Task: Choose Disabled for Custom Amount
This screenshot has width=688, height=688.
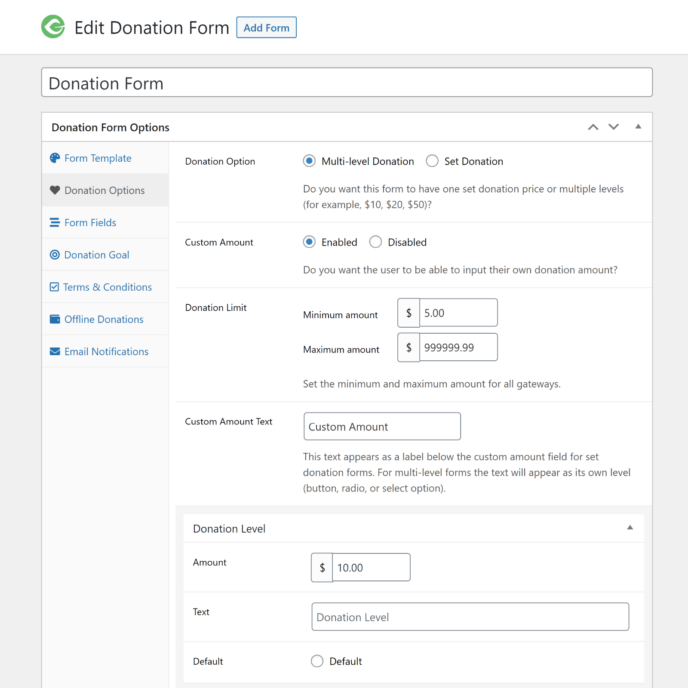Action: point(376,242)
